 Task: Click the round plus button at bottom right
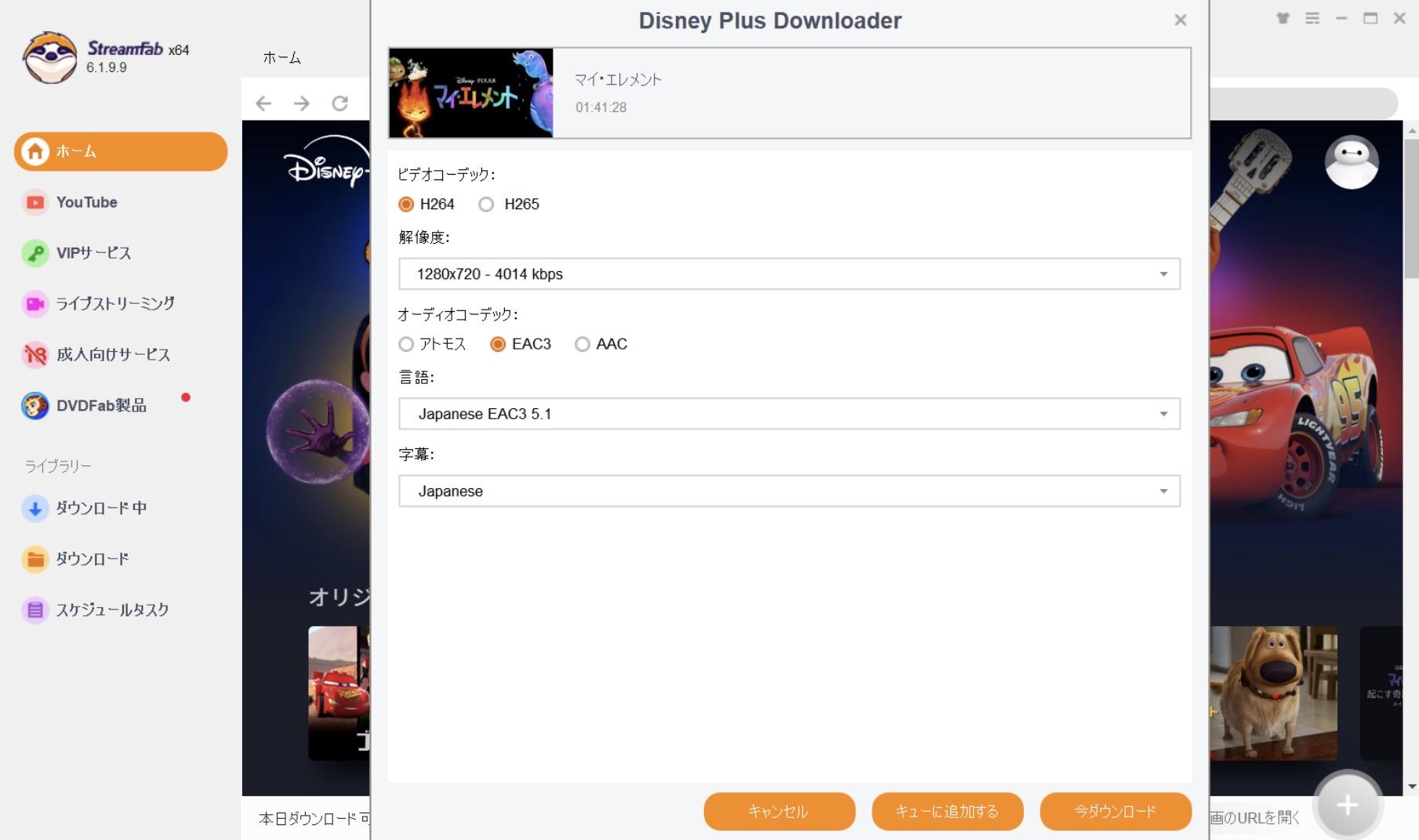tap(1348, 805)
